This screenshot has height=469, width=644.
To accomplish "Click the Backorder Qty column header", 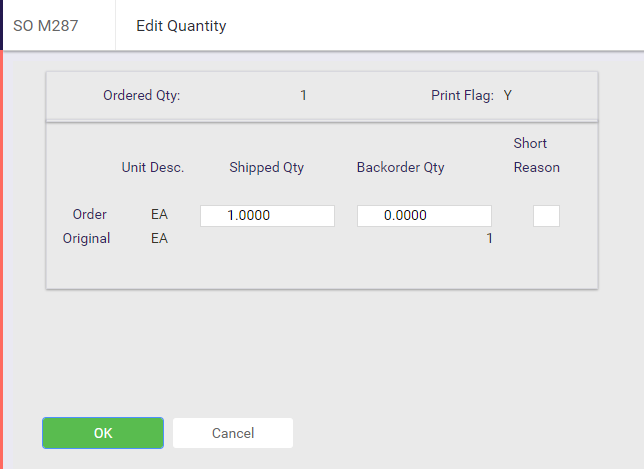I will click(400, 168).
